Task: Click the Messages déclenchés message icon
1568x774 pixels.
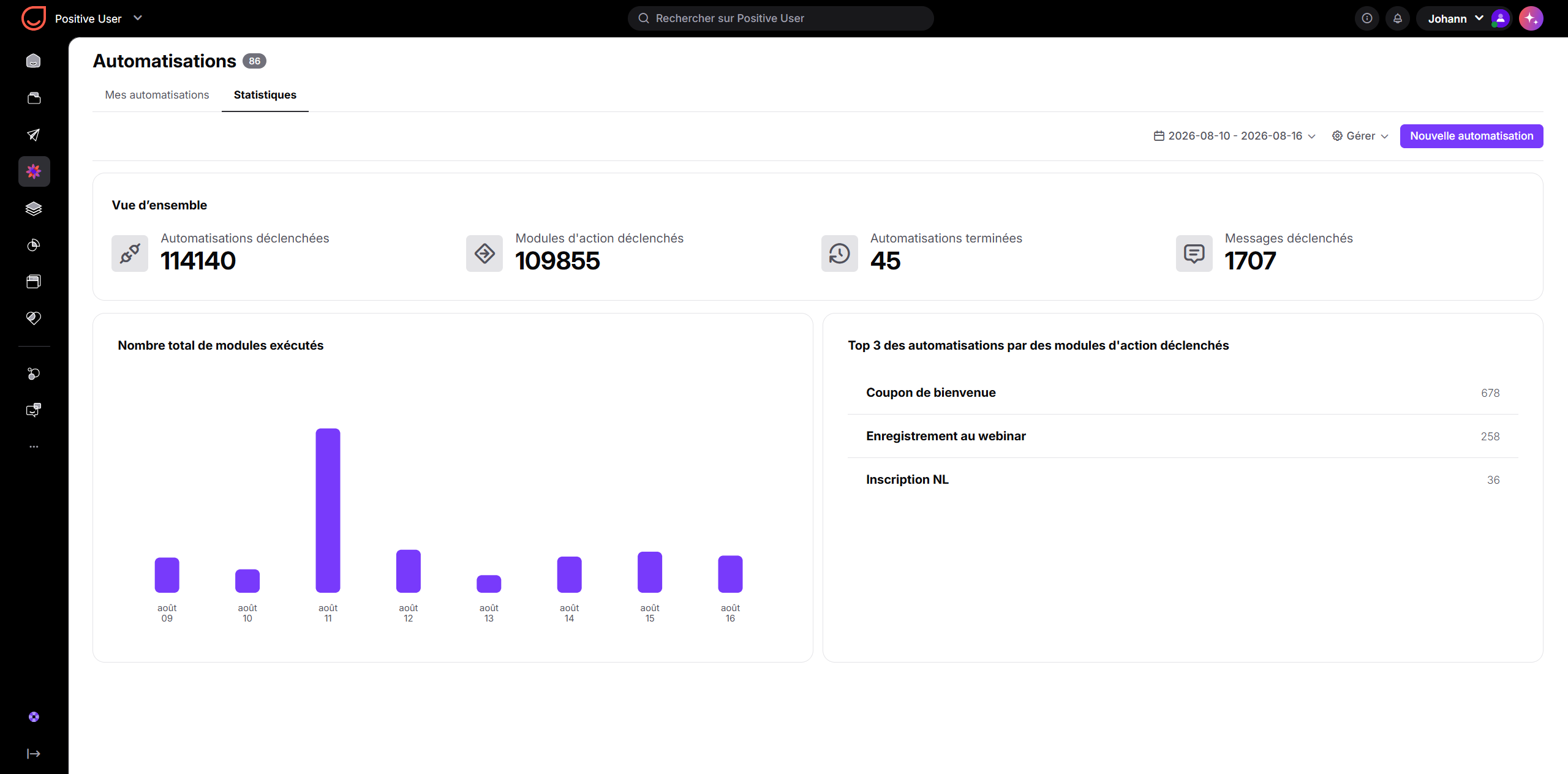Action: coord(1194,254)
